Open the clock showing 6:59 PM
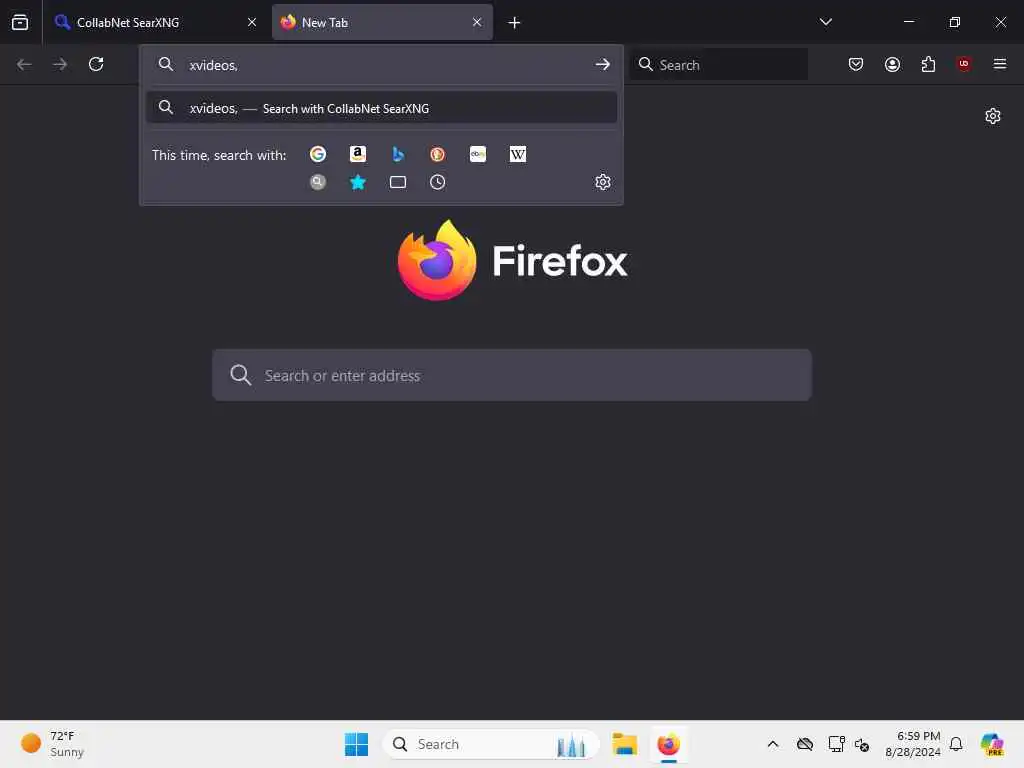 [x=912, y=744]
